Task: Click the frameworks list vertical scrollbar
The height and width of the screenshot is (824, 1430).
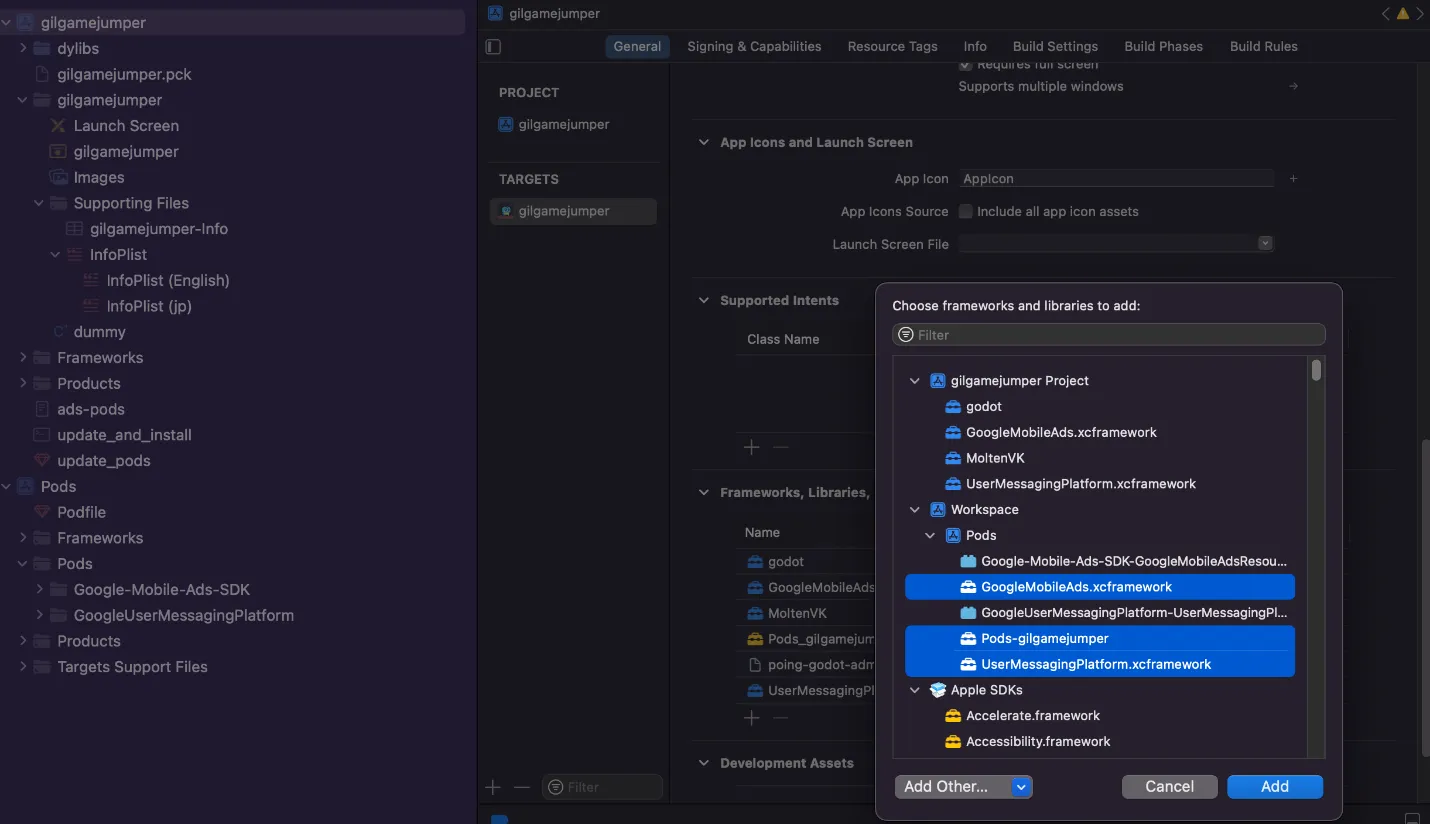Action: click(1316, 371)
